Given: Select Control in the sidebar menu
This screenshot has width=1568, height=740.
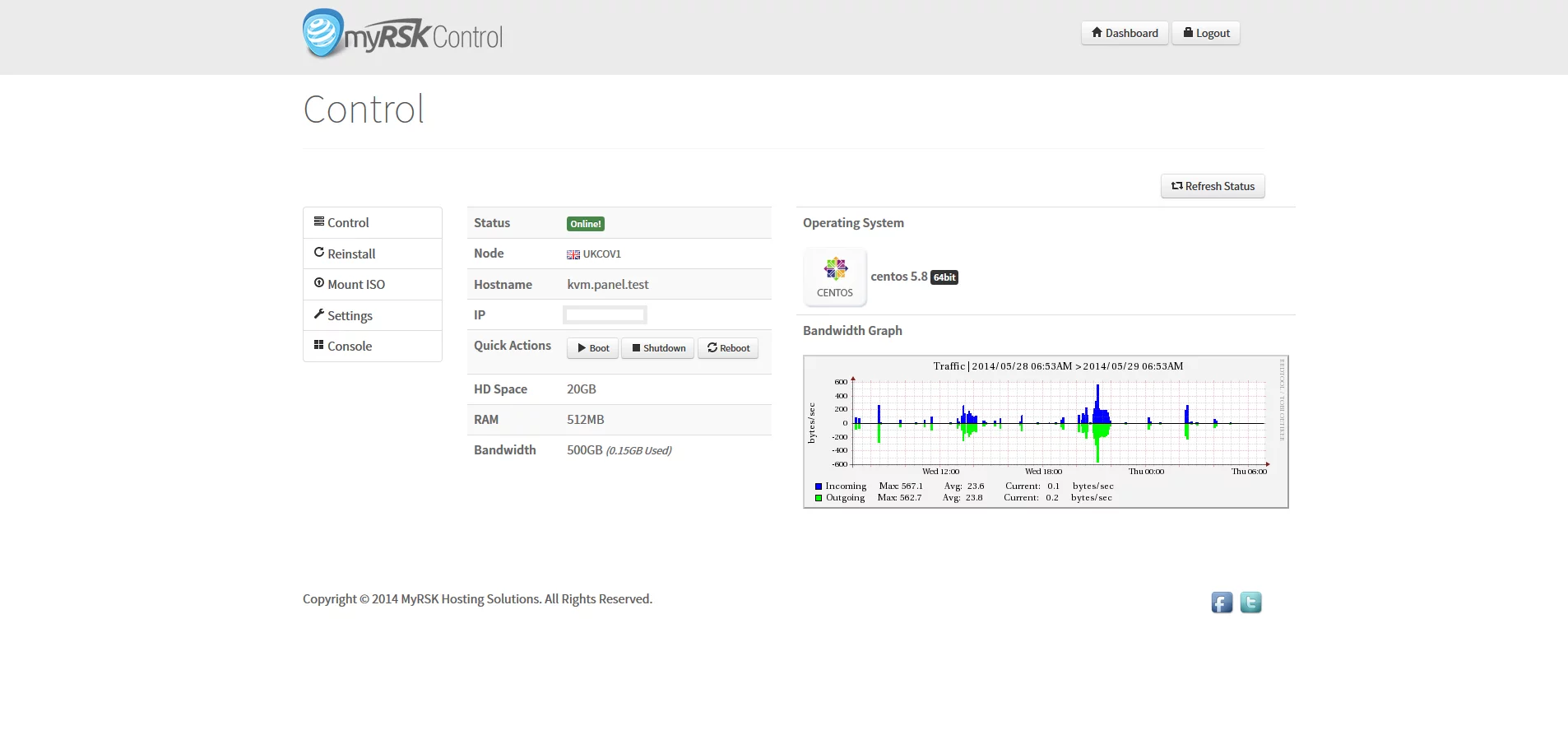Looking at the screenshot, I should pos(373,222).
